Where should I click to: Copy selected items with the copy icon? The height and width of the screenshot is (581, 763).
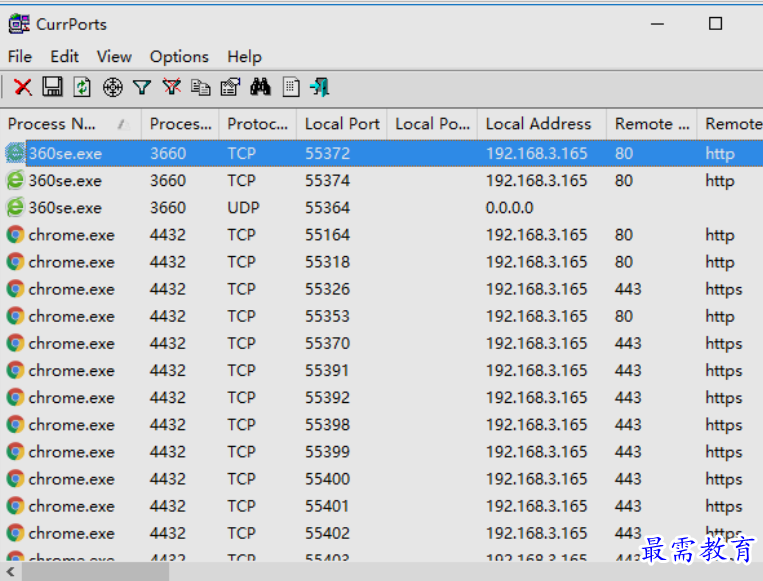pyautogui.click(x=200, y=88)
